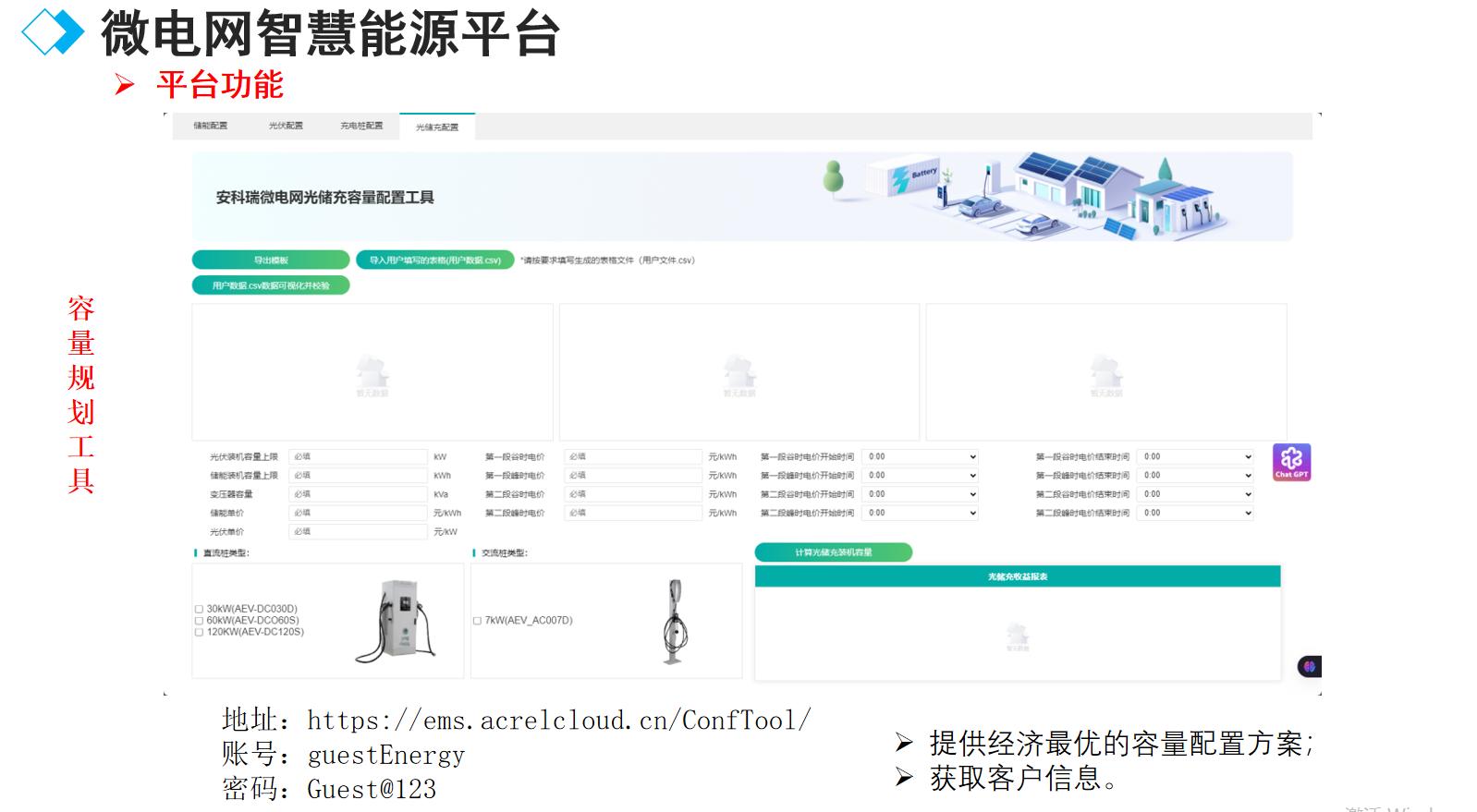Check the 60kW(AEV-DC060S) checkbox
The image size is (1477, 812).
click(199, 621)
